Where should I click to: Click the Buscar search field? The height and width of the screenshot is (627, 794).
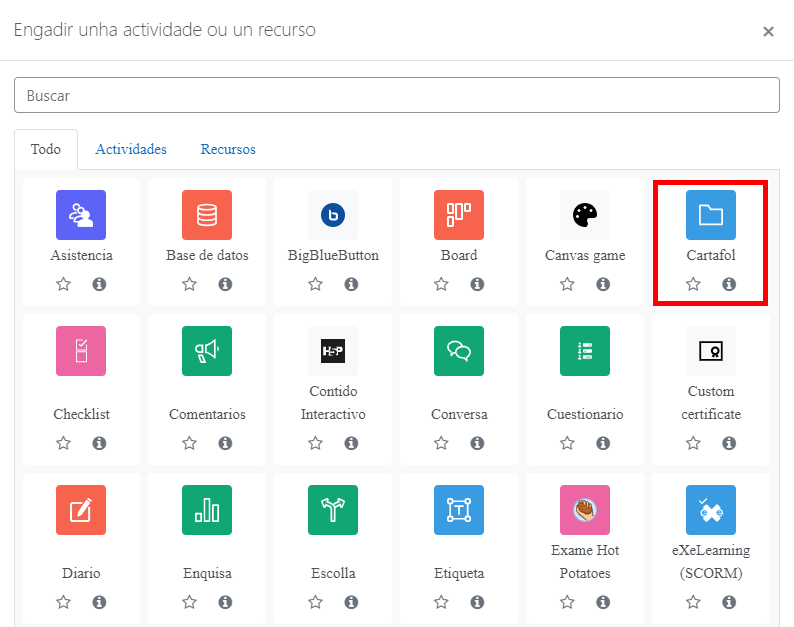tap(397, 96)
